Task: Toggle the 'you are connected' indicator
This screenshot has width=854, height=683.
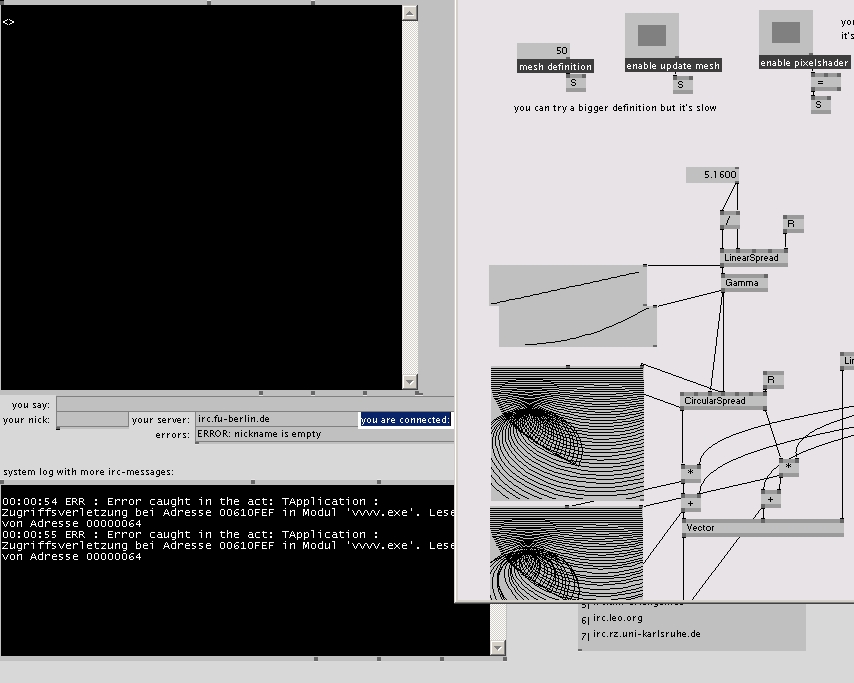Action: coord(405,420)
